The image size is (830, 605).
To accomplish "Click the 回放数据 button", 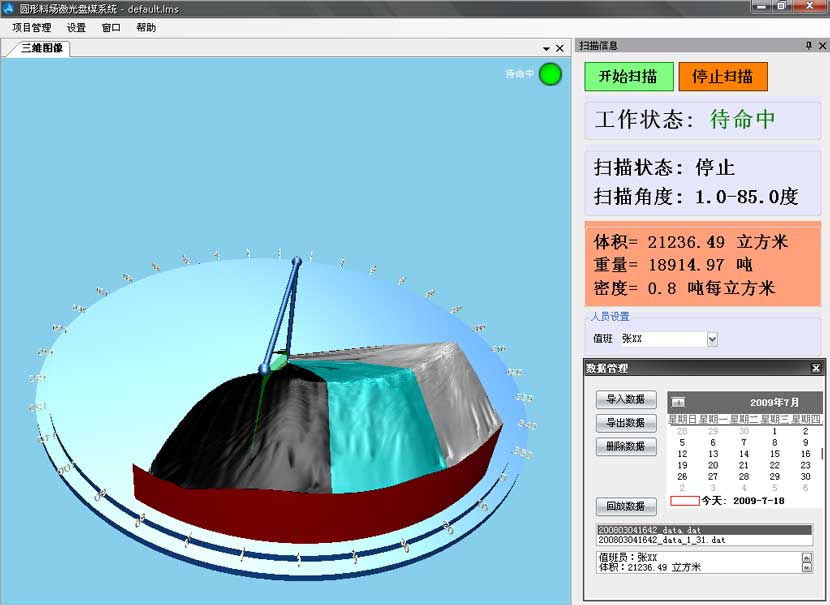I will 625,506.
